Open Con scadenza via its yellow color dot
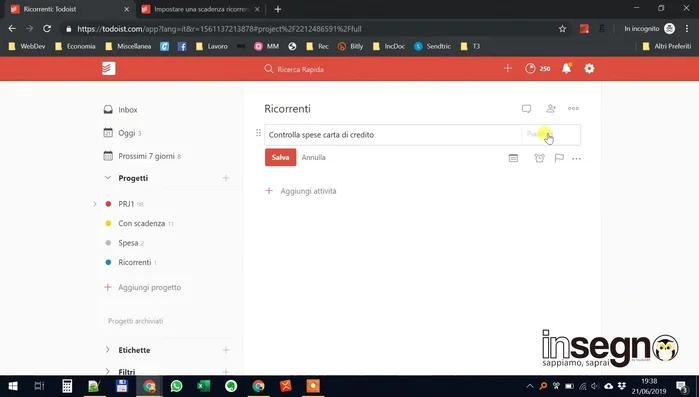 [x=108, y=223]
